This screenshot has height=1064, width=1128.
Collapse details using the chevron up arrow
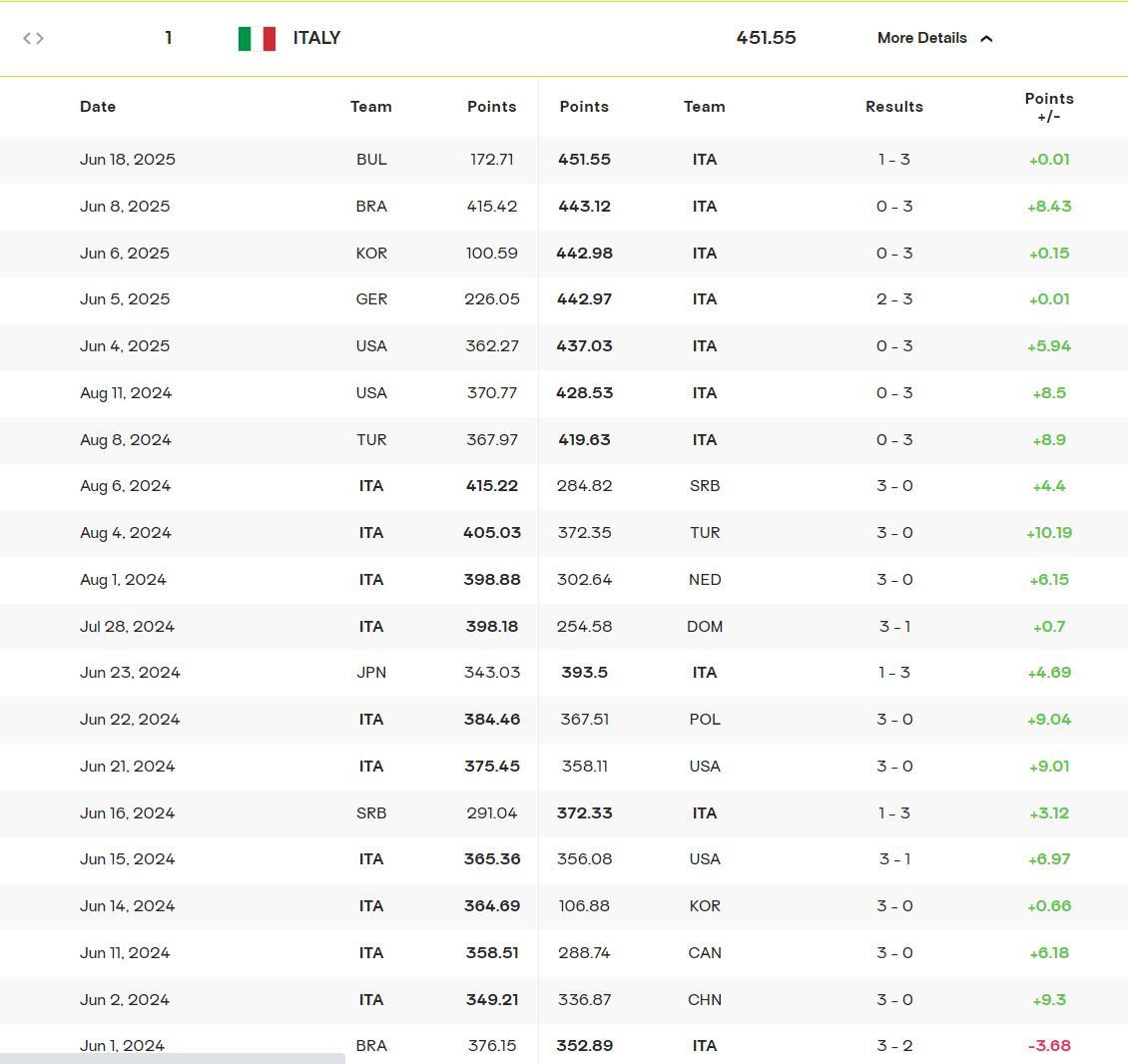[986, 39]
